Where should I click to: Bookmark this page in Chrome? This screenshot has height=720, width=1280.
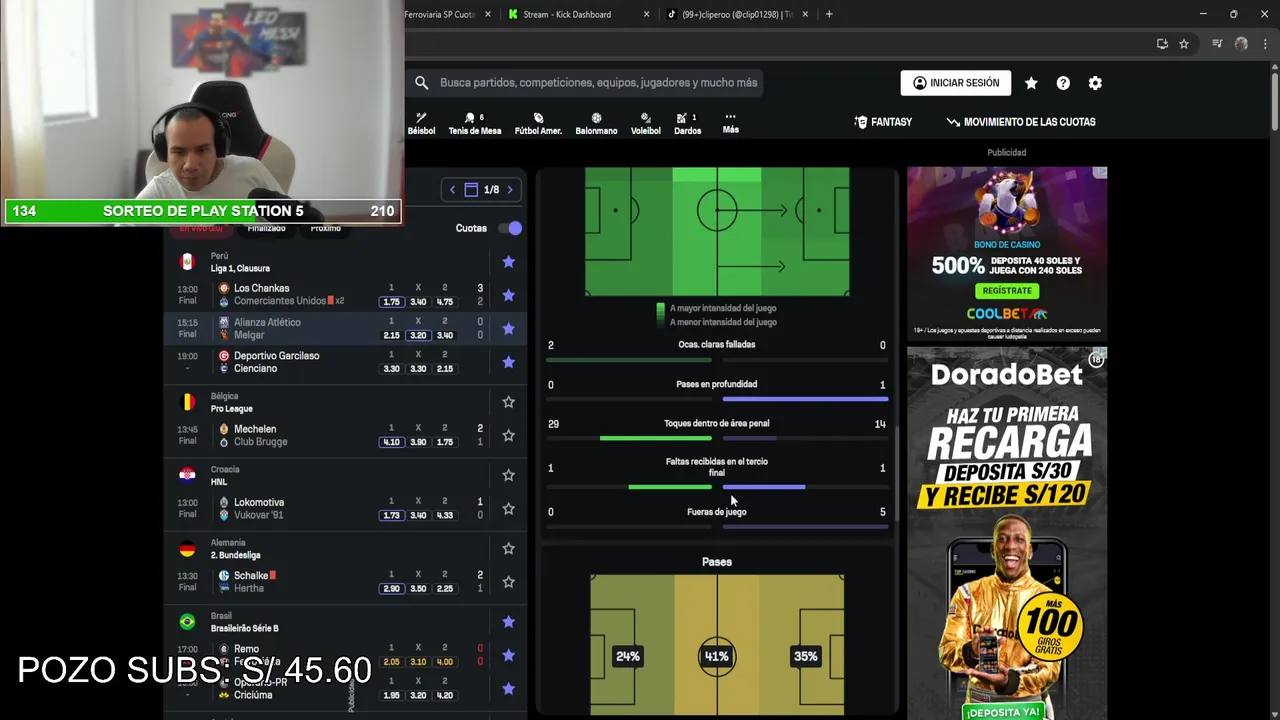1184,44
